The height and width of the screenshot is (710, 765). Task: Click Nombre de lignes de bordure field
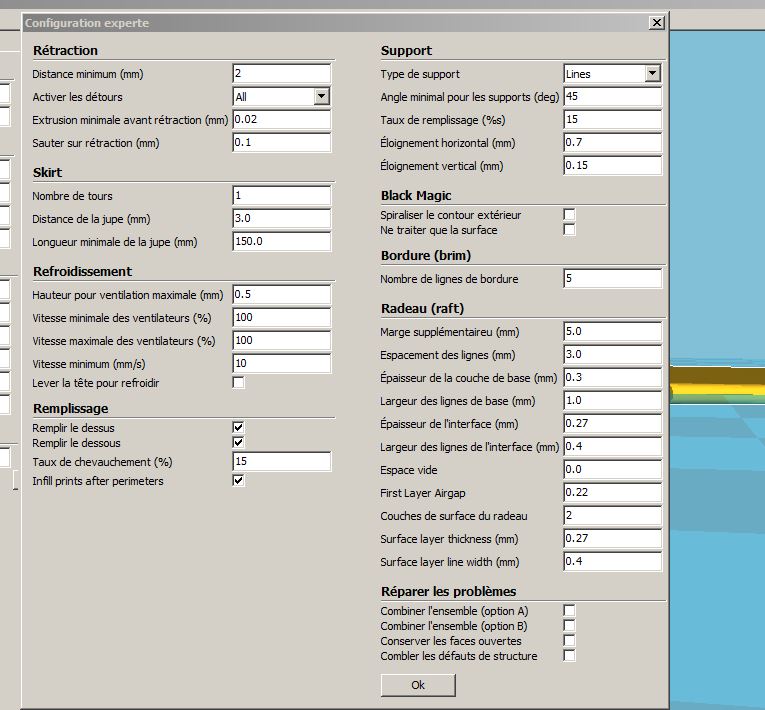612,279
